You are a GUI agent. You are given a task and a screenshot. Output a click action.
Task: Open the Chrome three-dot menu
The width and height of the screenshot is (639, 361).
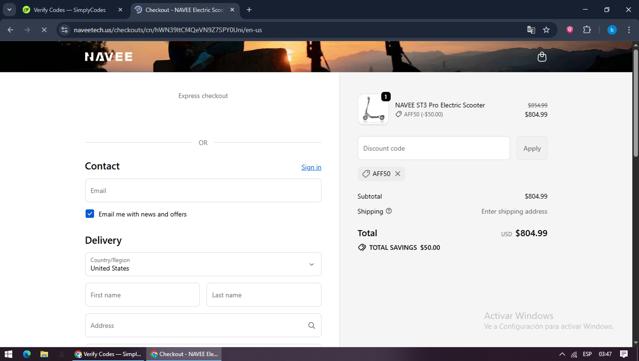click(629, 30)
